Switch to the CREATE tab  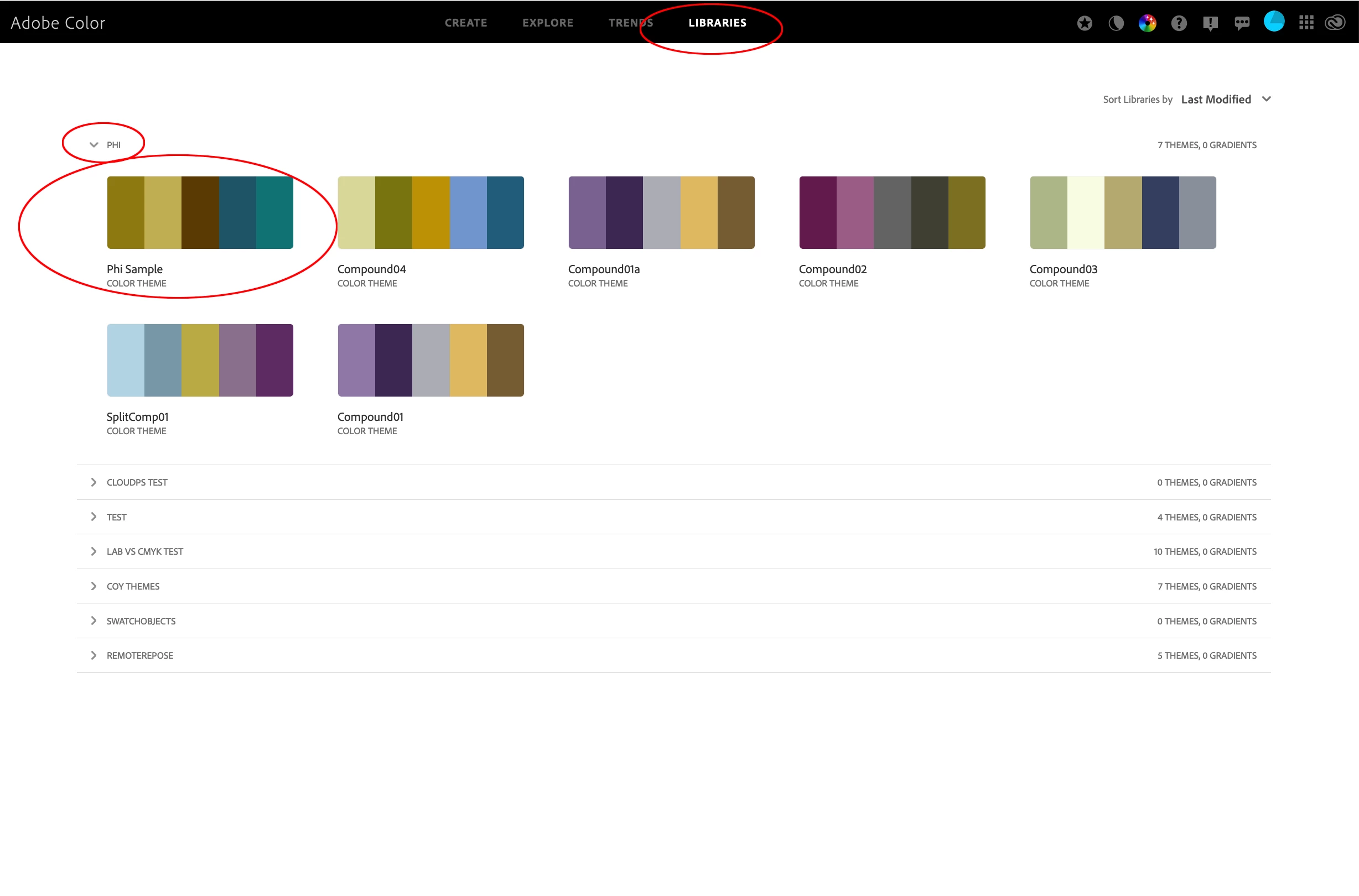(x=465, y=23)
